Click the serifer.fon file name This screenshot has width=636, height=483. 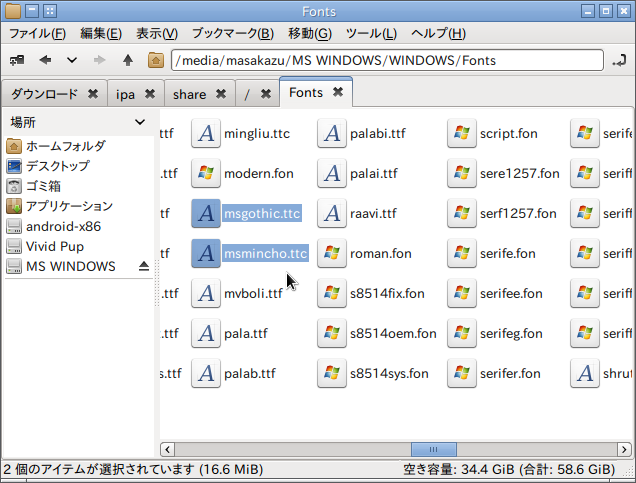pyautogui.click(x=510, y=373)
